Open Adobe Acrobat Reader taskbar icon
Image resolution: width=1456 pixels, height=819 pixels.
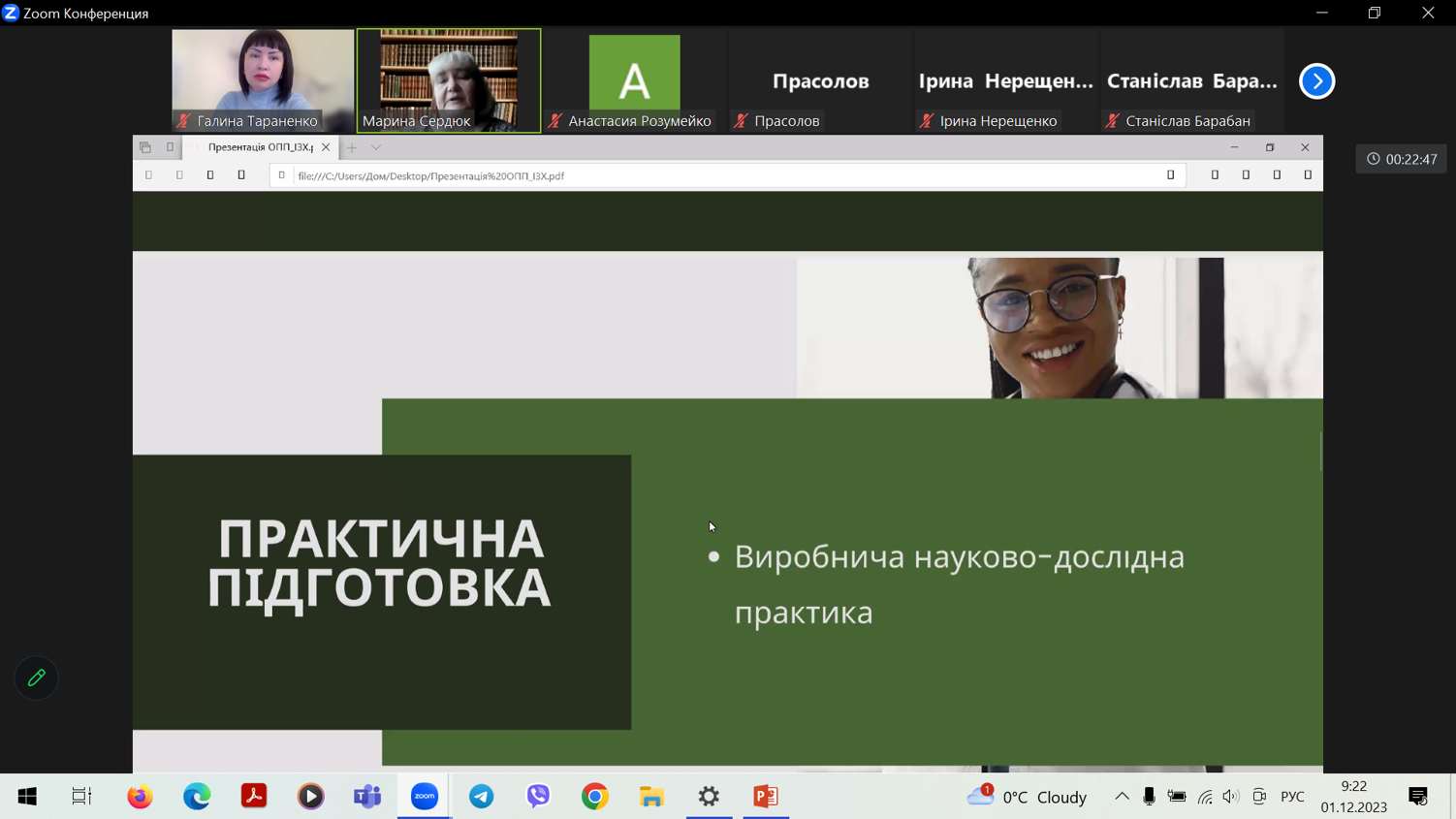coord(254,797)
